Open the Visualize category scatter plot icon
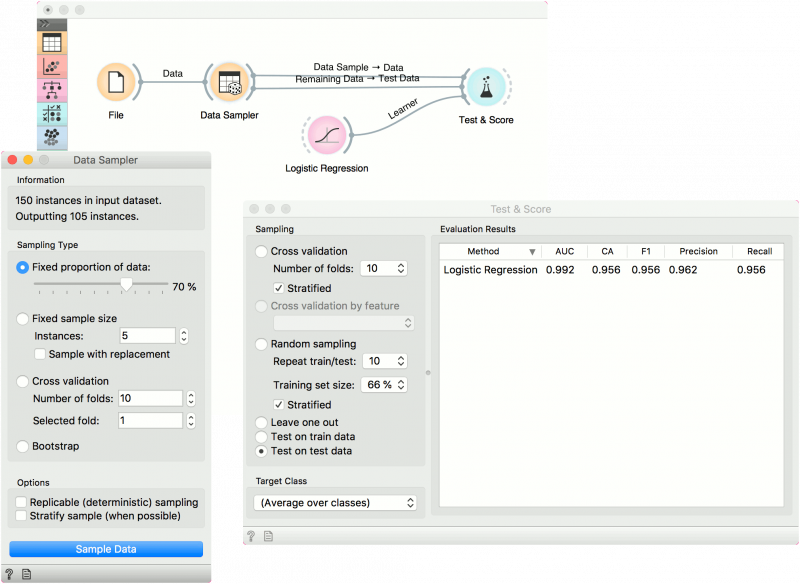 (51, 67)
